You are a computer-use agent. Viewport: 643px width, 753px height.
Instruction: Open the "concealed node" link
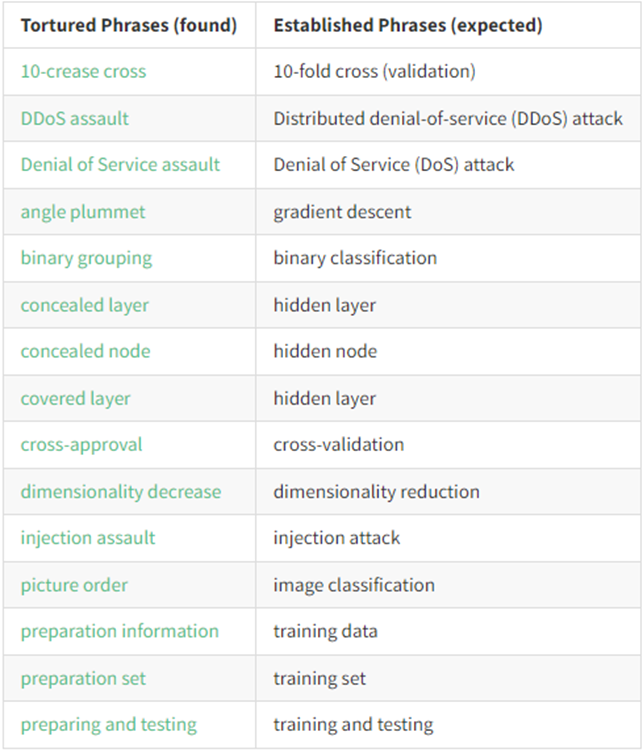tap(86, 351)
